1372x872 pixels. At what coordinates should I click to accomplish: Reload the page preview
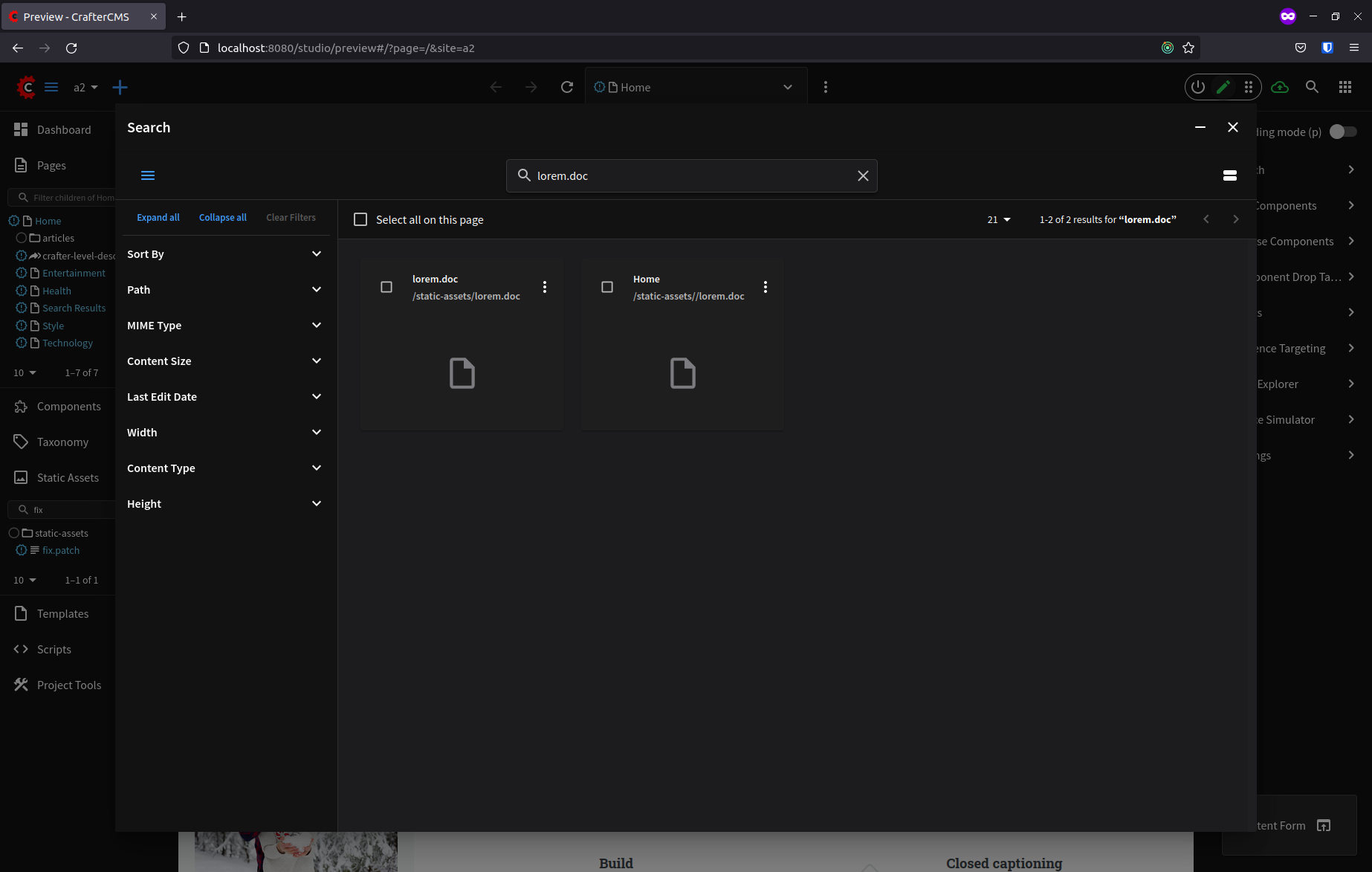(567, 86)
